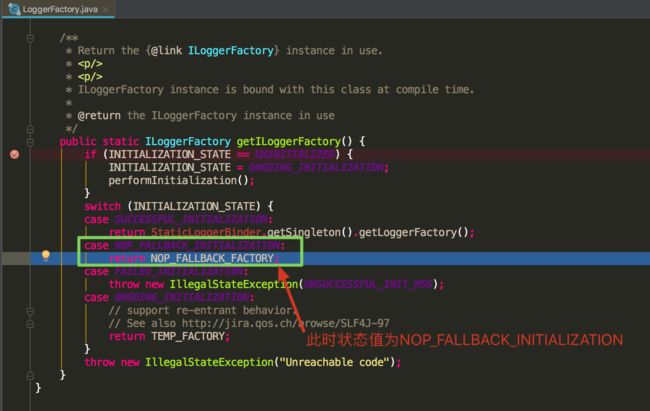650x411 pixels.
Task: Open the yellow lightbulb intention actions
Action: [46, 255]
